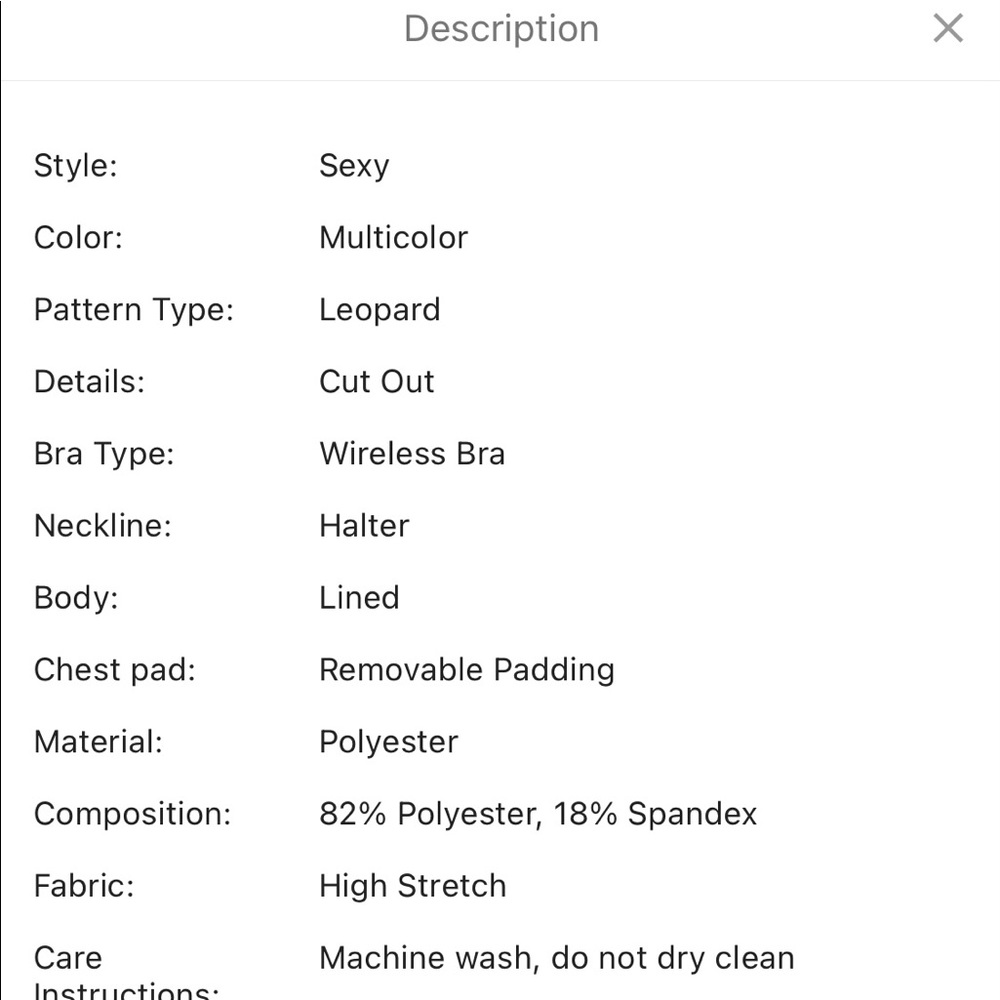Select the Multicolor color value
The width and height of the screenshot is (1000, 1000).
pyautogui.click(x=393, y=238)
